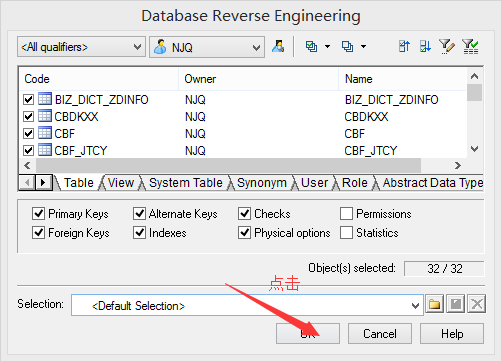Switch to the Synonym tab
This screenshot has width=502, height=362.
[262, 183]
